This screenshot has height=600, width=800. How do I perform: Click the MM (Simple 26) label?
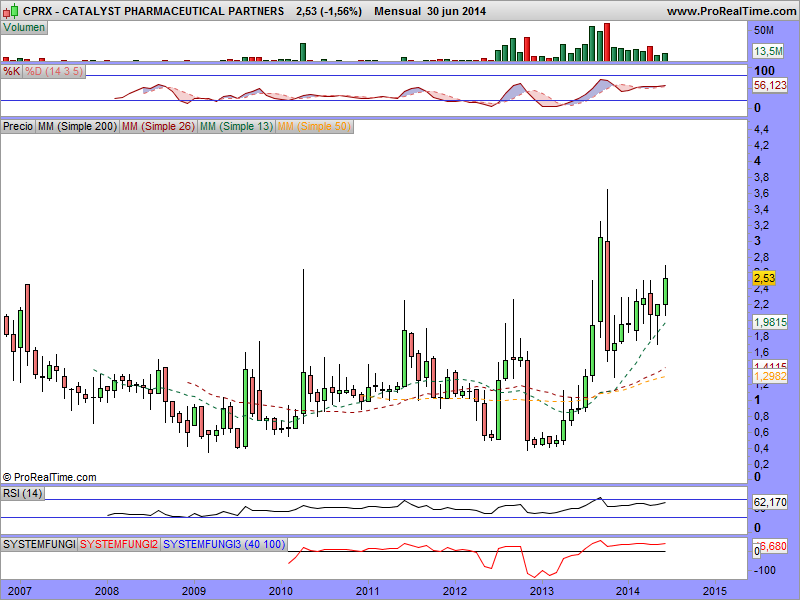(x=158, y=126)
